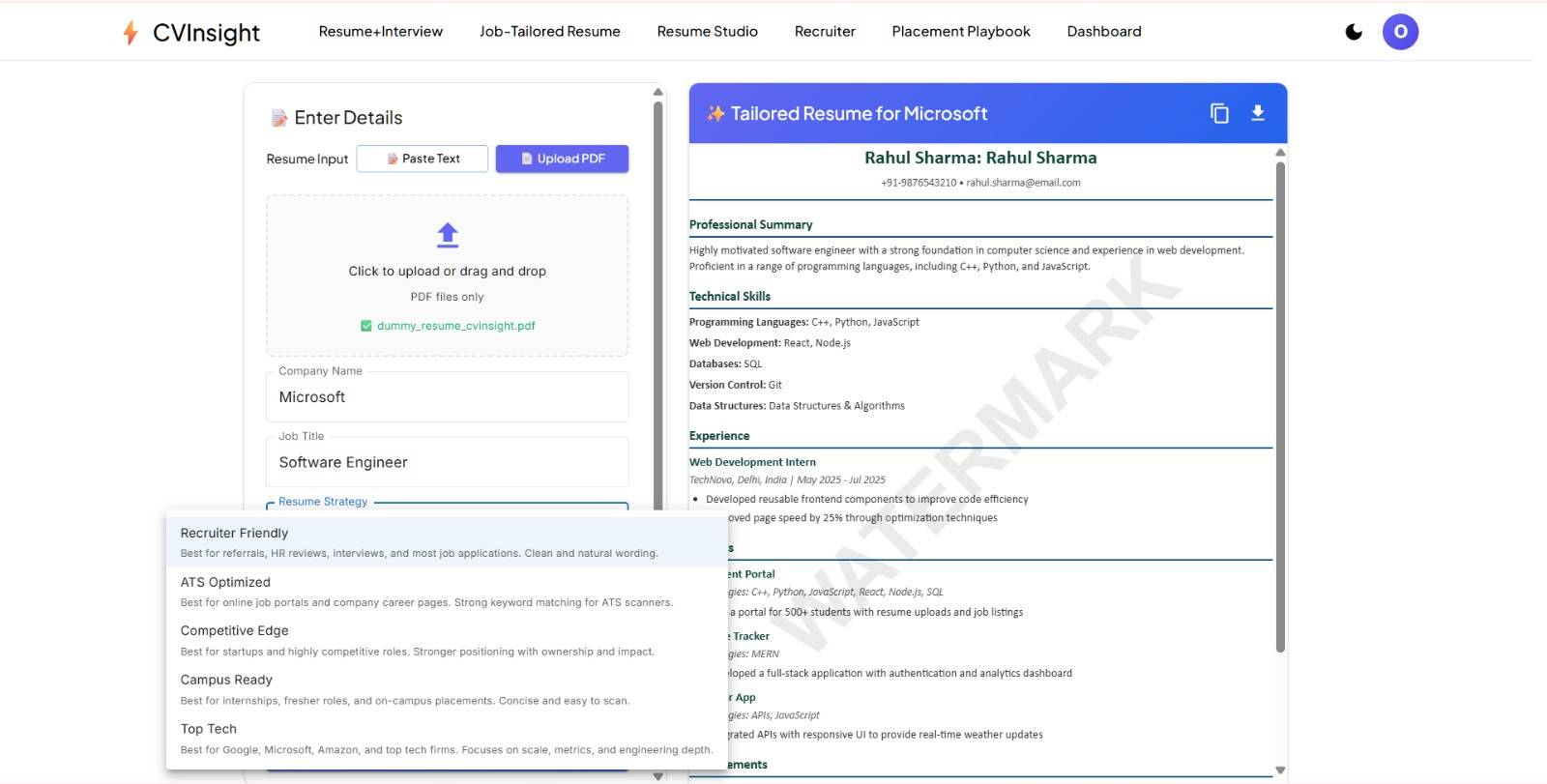Navigate to Placement Playbook
1547x784 pixels.
point(961,32)
